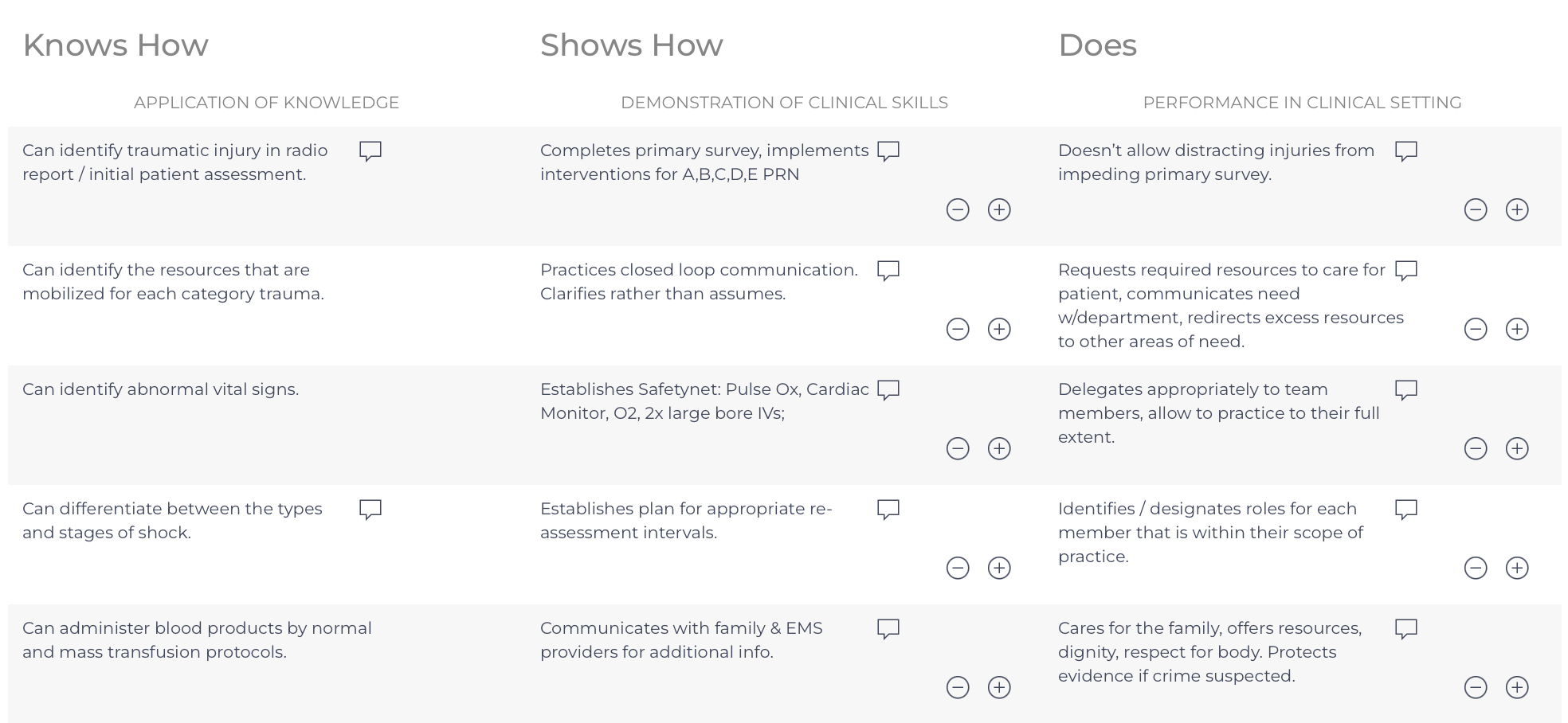Decrease rating for 'Identifies / designates roles' item

pyautogui.click(x=1476, y=568)
